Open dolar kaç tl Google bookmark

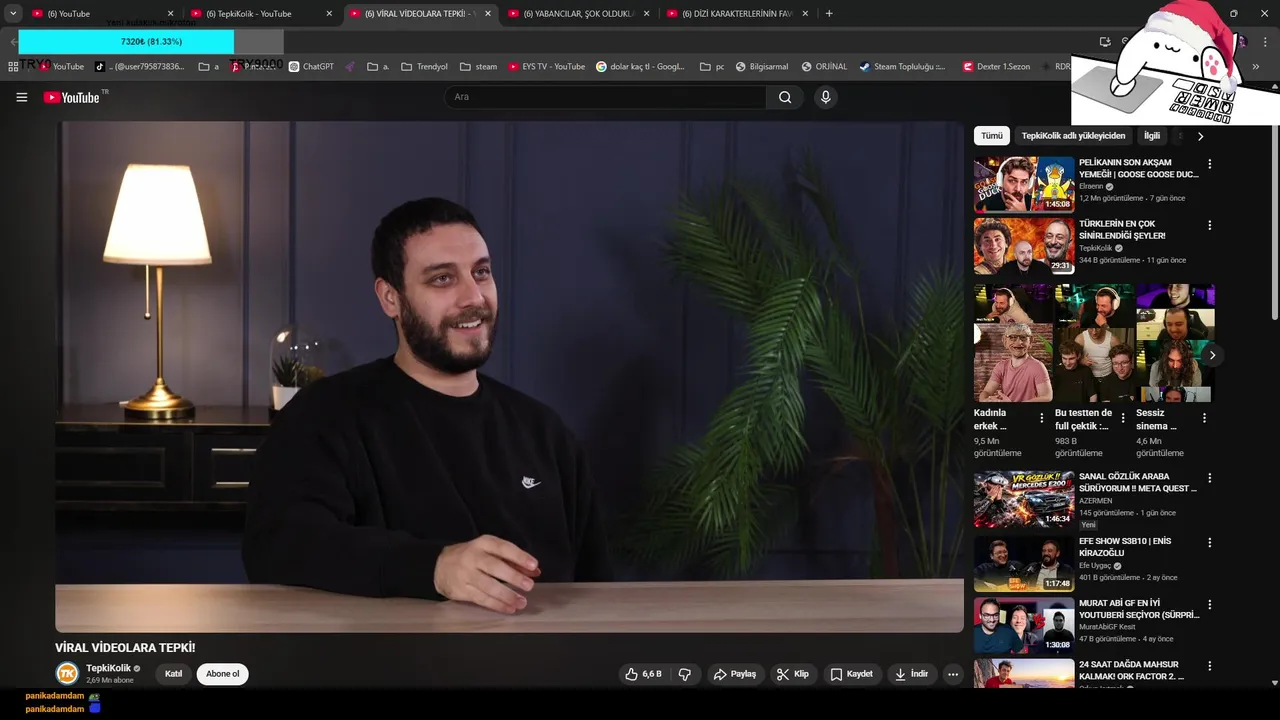click(x=640, y=67)
